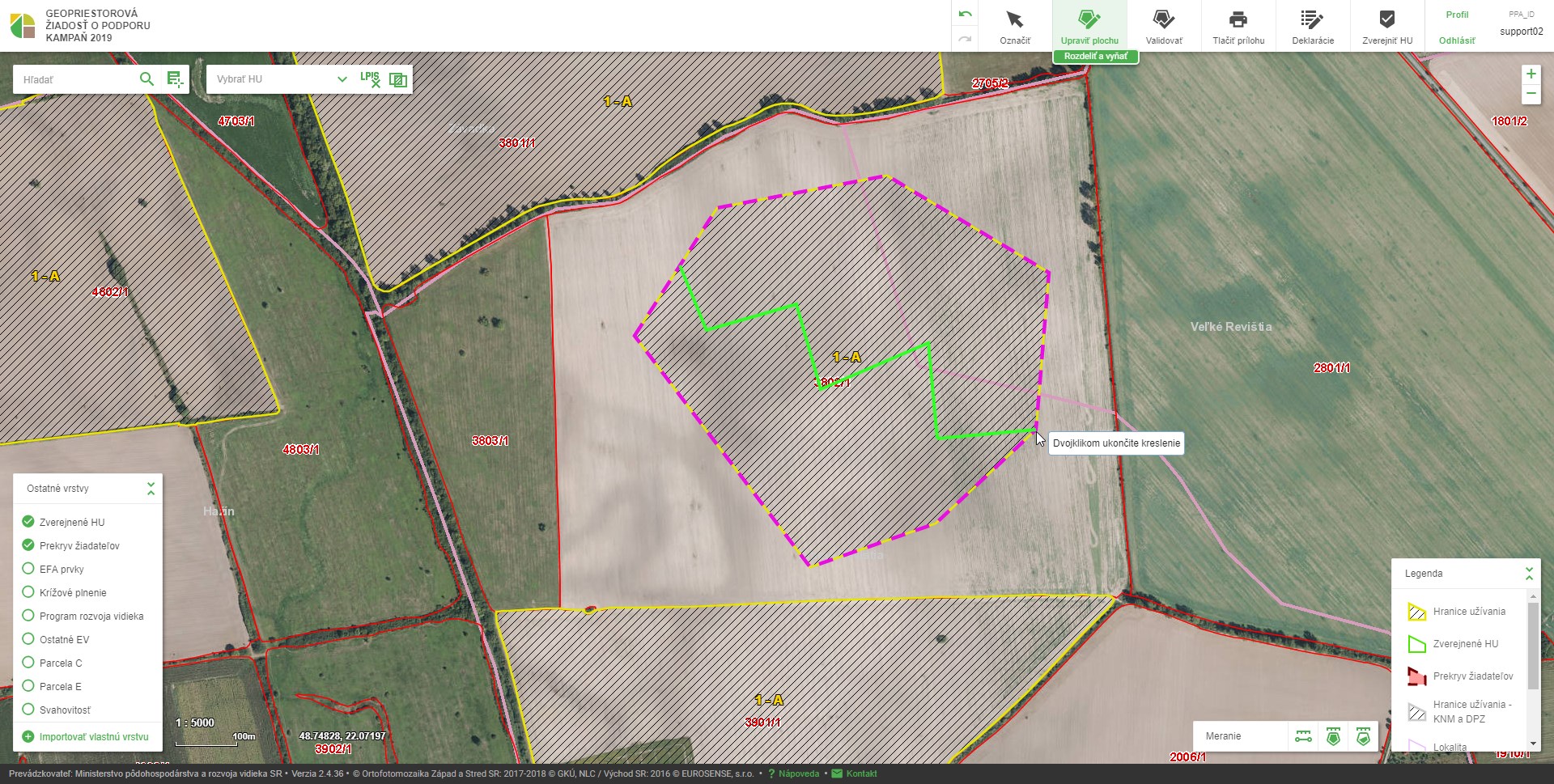Click legend scrollbar up arrow

(x=1533, y=595)
